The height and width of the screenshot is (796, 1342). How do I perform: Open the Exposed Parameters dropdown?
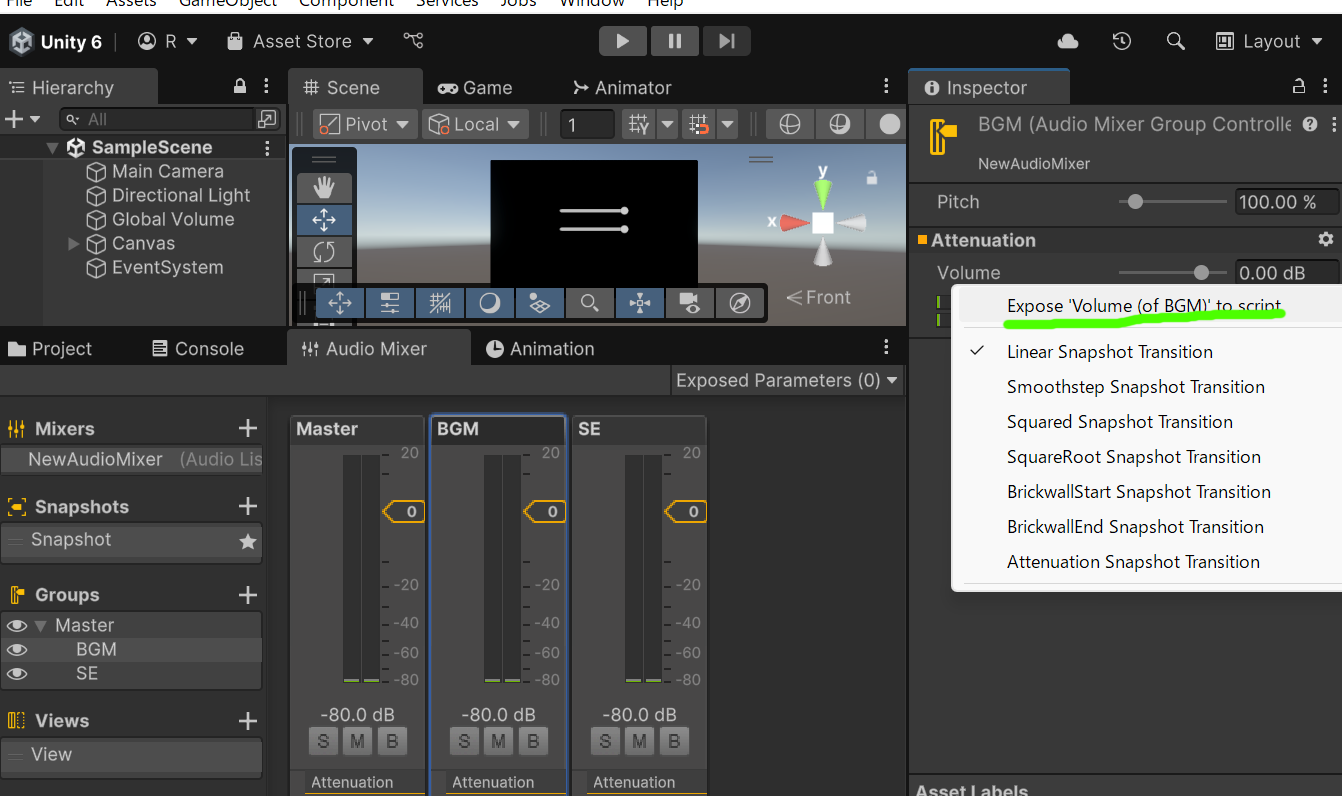click(787, 380)
